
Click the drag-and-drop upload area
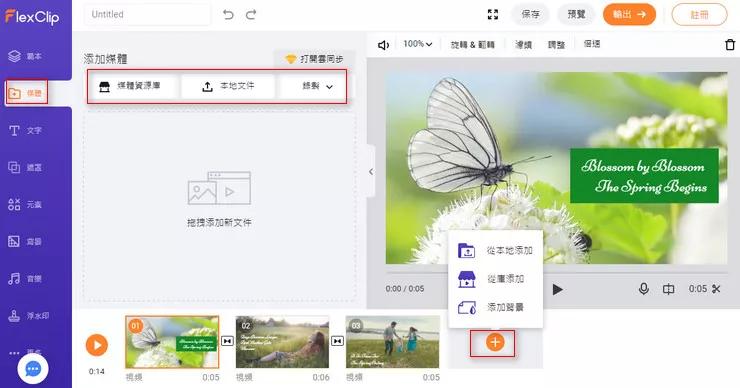coord(219,207)
